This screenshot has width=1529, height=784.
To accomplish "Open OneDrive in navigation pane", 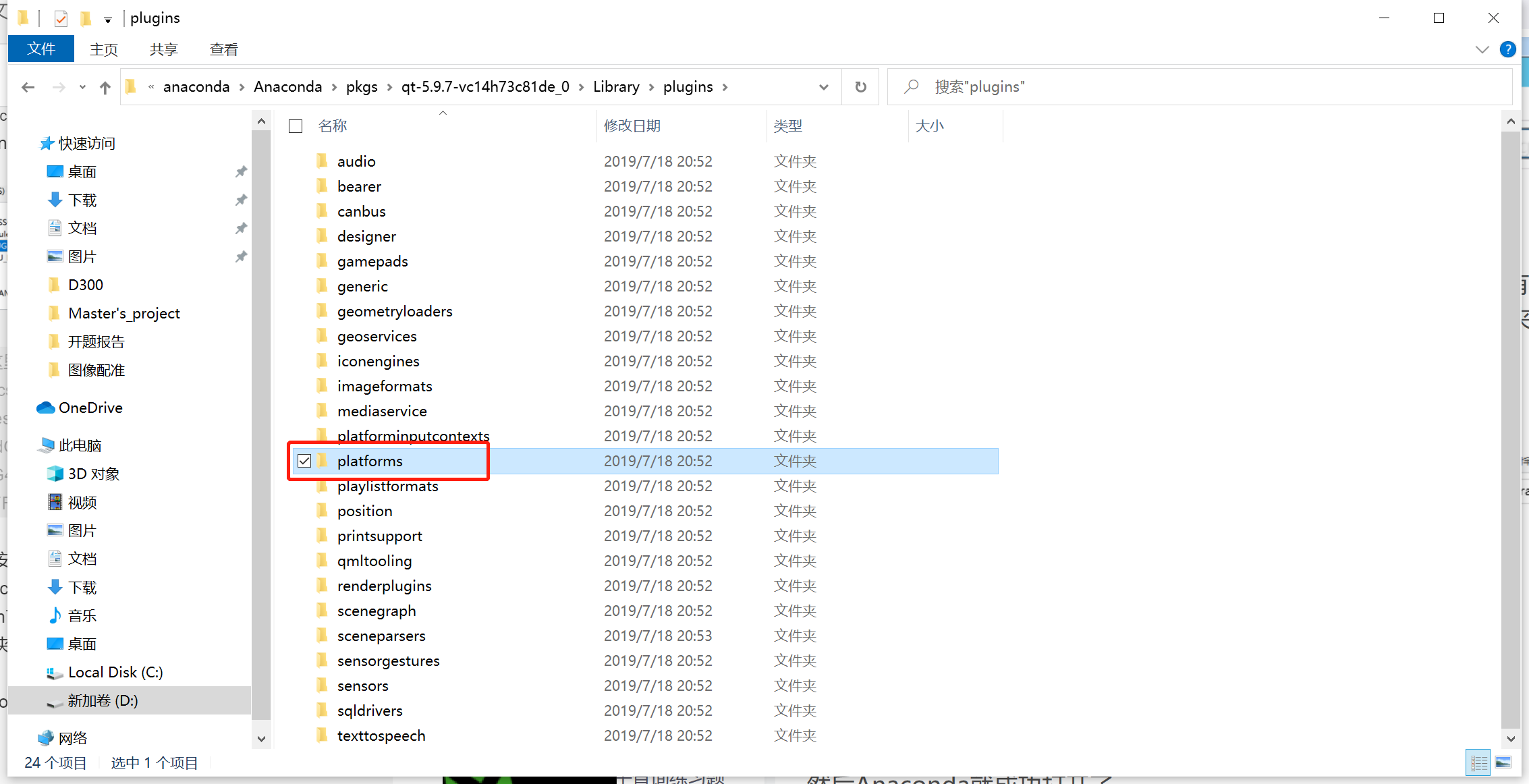I will (90, 408).
